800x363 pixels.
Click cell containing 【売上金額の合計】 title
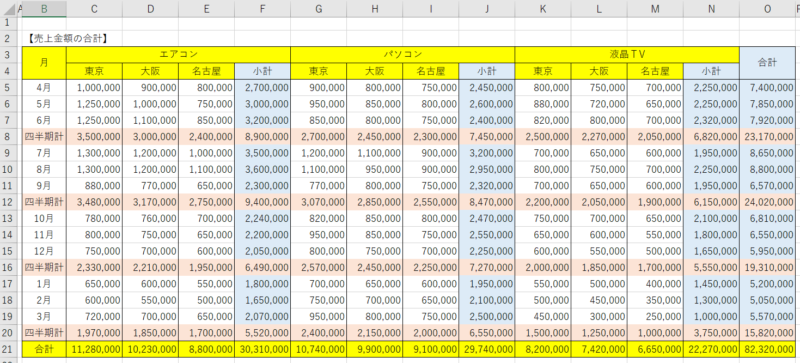[68, 38]
